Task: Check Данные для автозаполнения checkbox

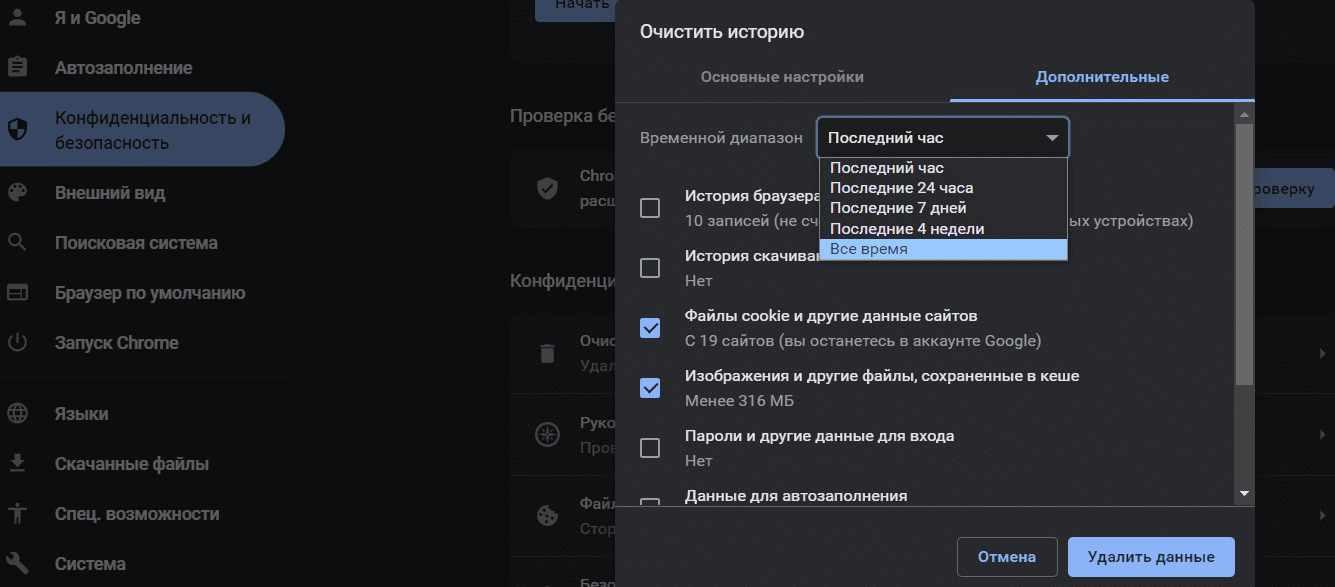Action: (x=650, y=502)
